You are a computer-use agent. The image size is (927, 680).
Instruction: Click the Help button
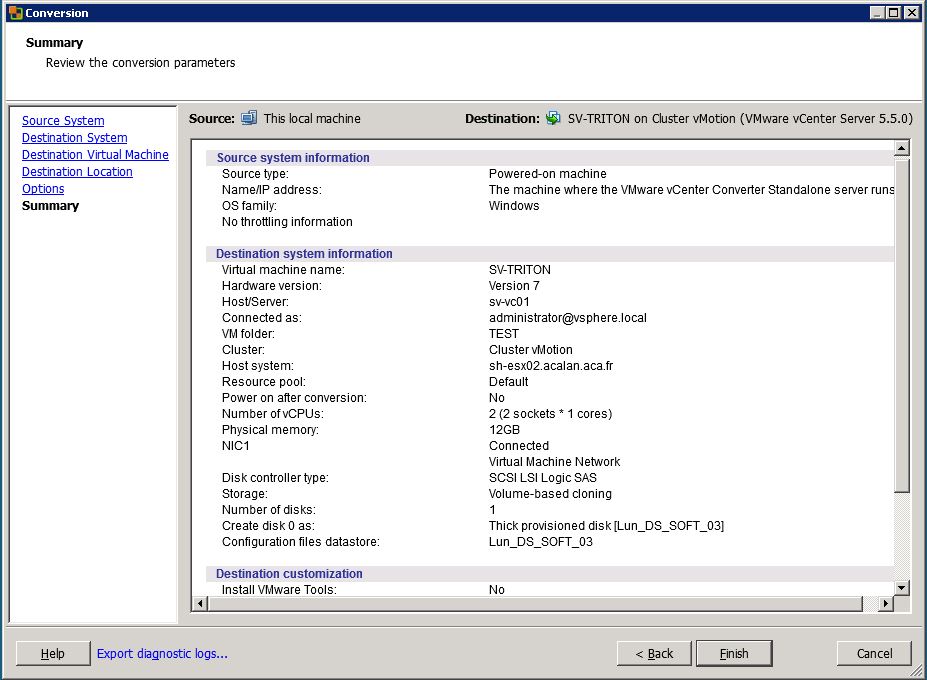point(53,653)
